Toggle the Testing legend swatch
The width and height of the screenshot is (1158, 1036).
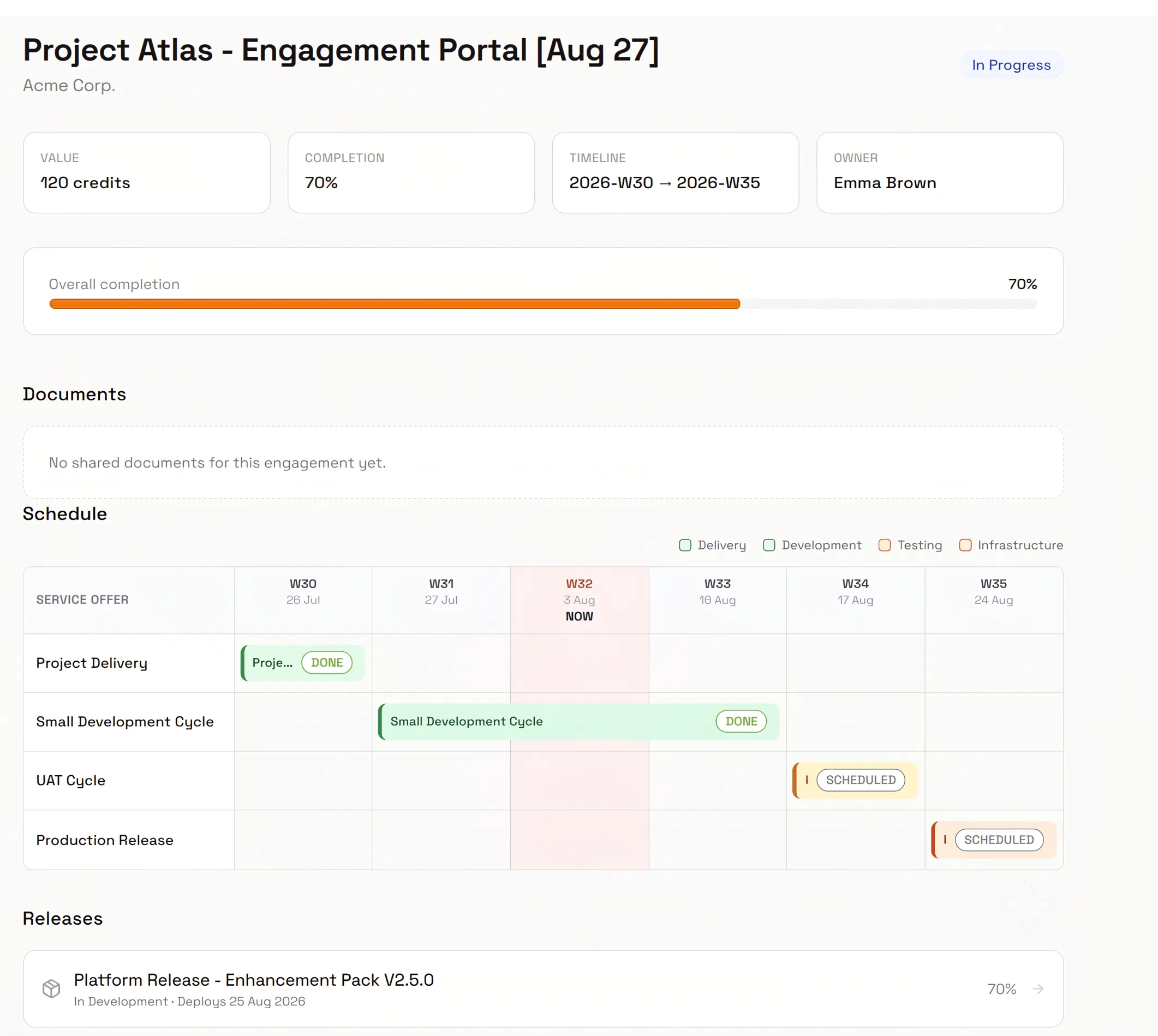[x=885, y=546]
